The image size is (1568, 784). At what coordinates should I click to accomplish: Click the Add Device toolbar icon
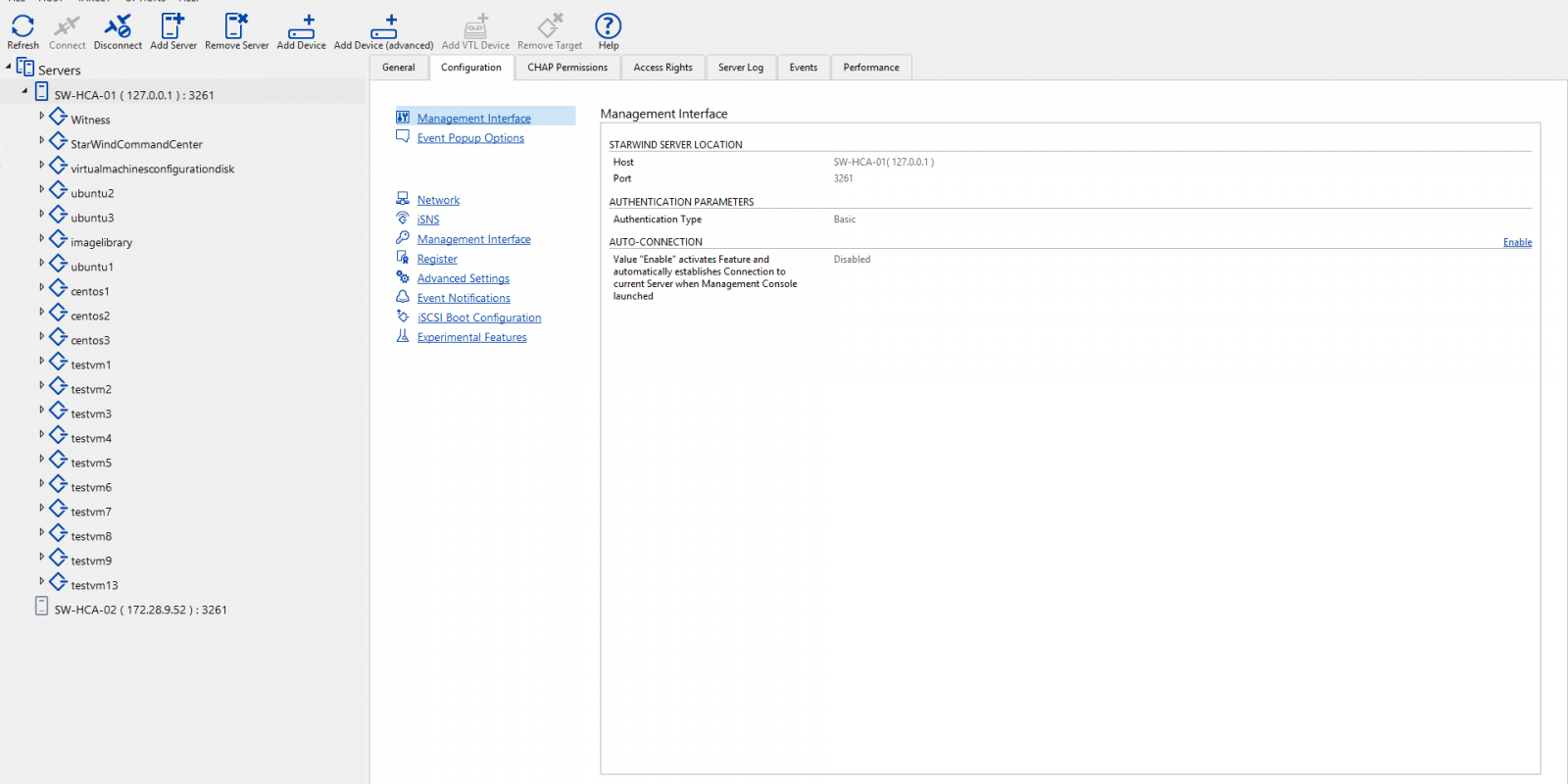301,25
